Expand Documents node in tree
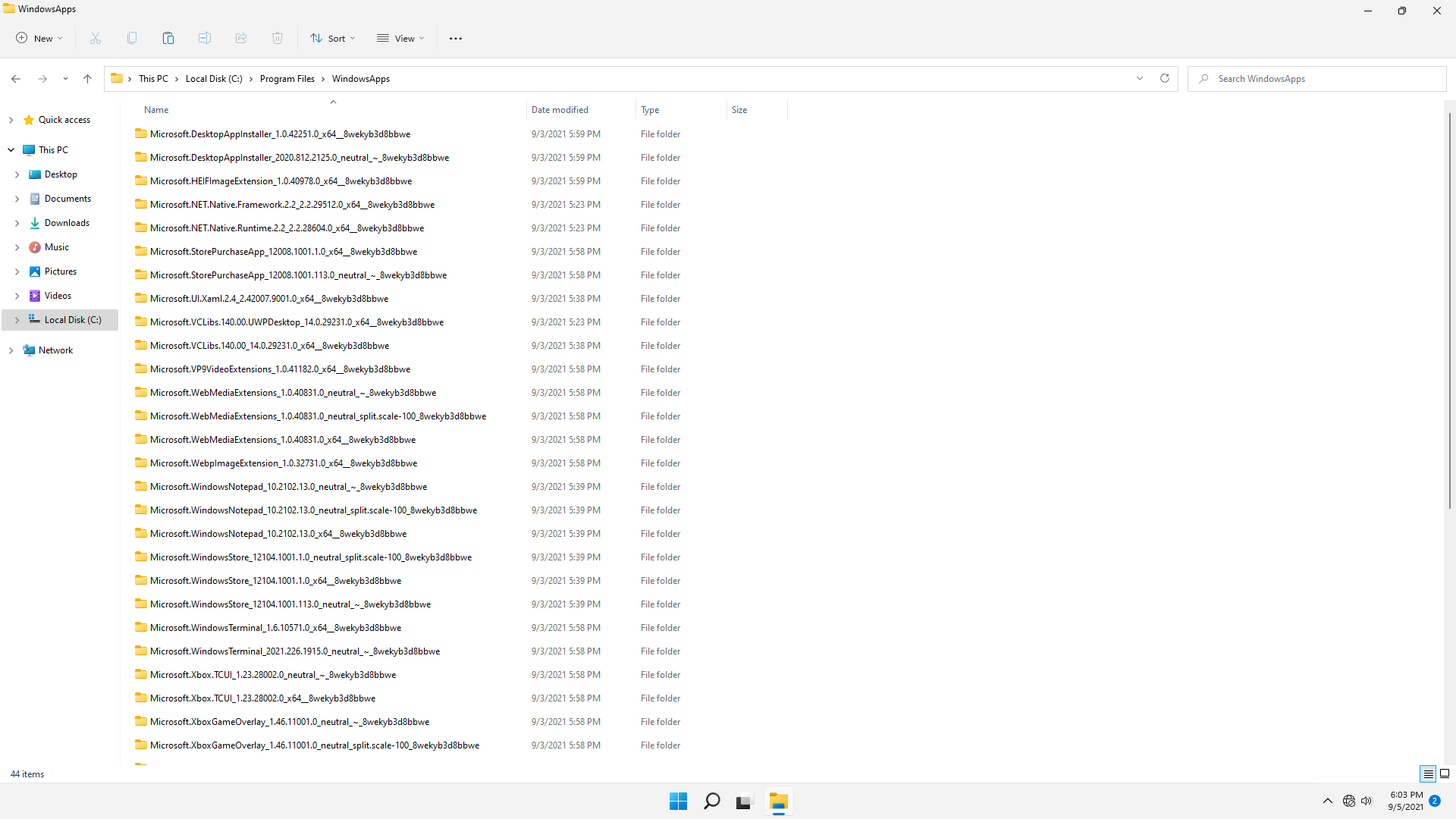The width and height of the screenshot is (1456, 819). coord(17,199)
